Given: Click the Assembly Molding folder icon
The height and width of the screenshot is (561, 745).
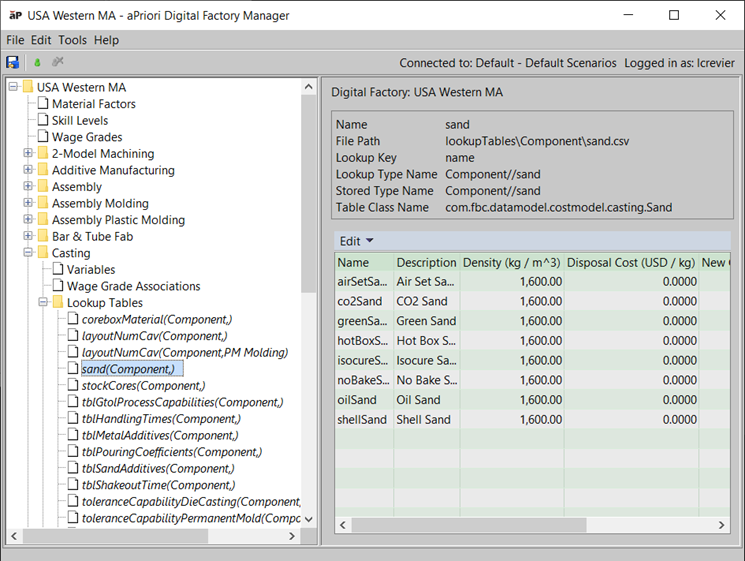Looking at the screenshot, I should [x=43, y=203].
